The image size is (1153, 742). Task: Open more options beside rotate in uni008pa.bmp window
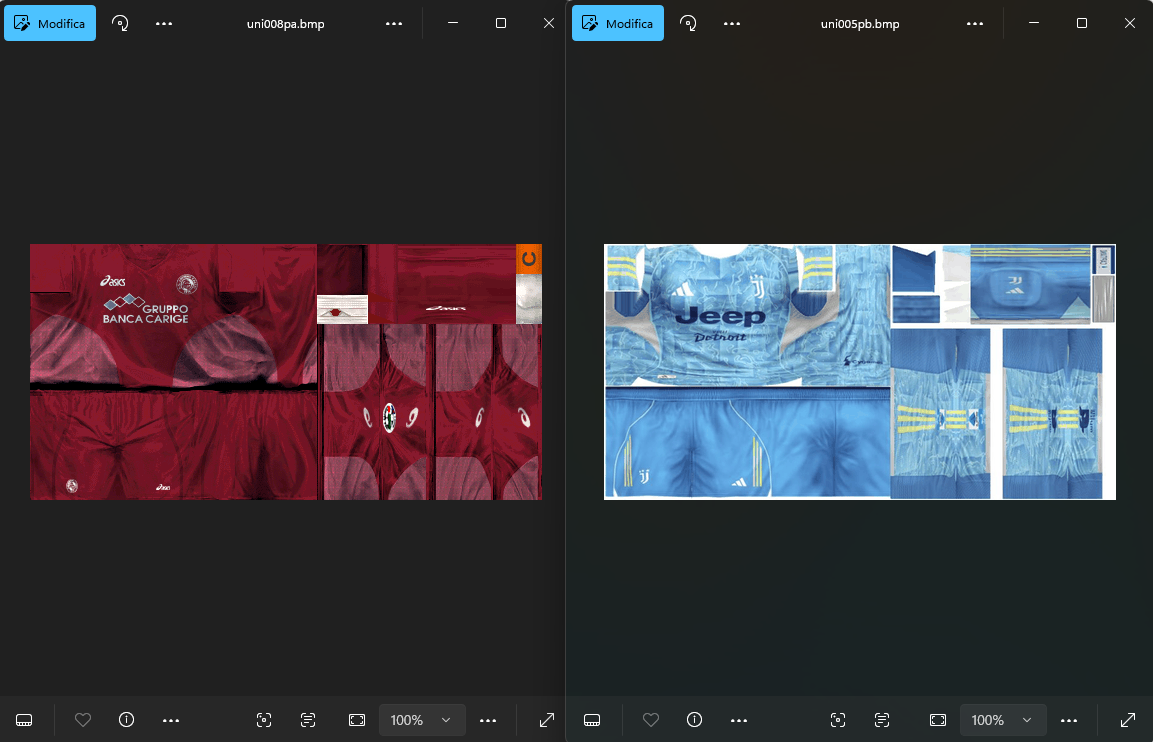pyautogui.click(x=164, y=24)
